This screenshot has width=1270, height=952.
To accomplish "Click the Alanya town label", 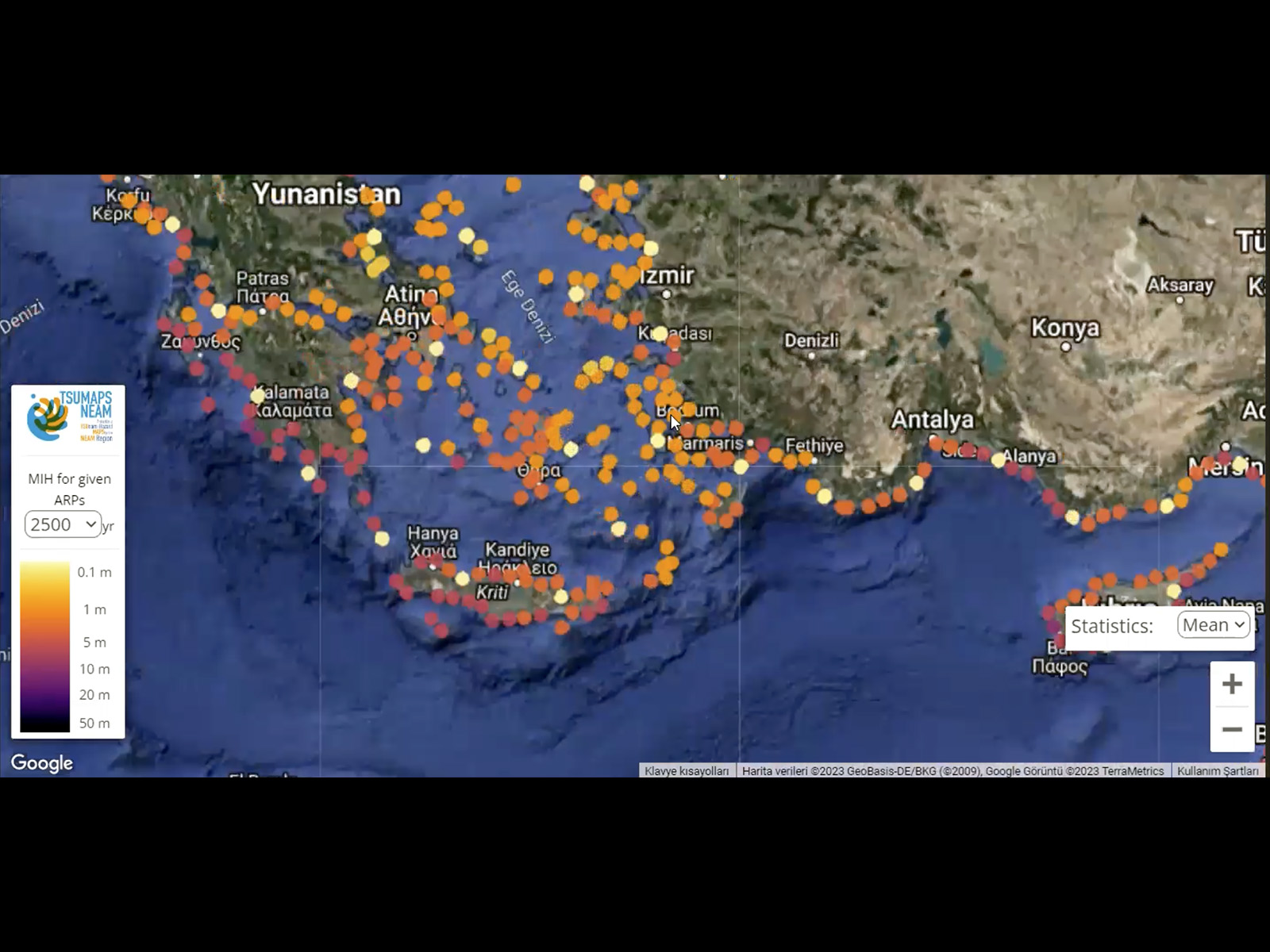I will (x=1029, y=456).
